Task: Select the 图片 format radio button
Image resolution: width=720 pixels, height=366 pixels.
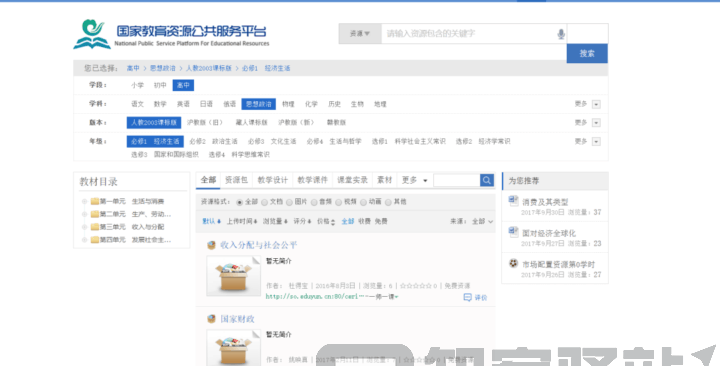Action: (x=289, y=202)
